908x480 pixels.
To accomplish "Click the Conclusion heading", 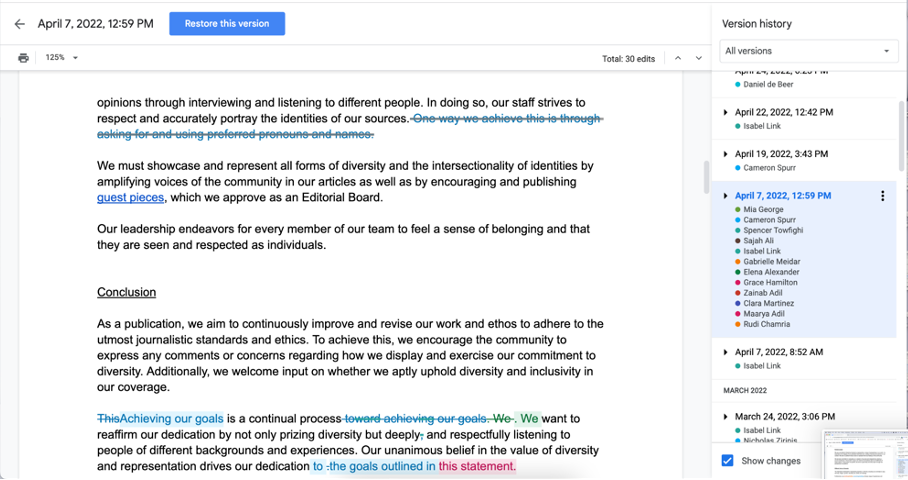I will point(126,292).
